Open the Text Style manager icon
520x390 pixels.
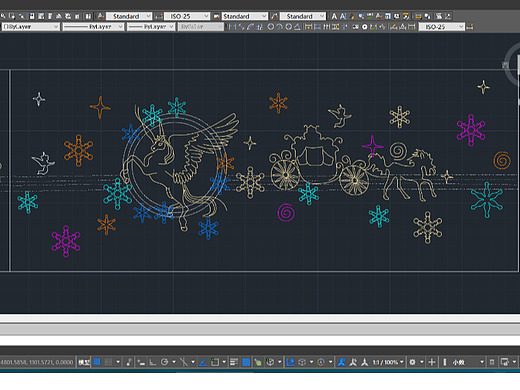(101, 16)
